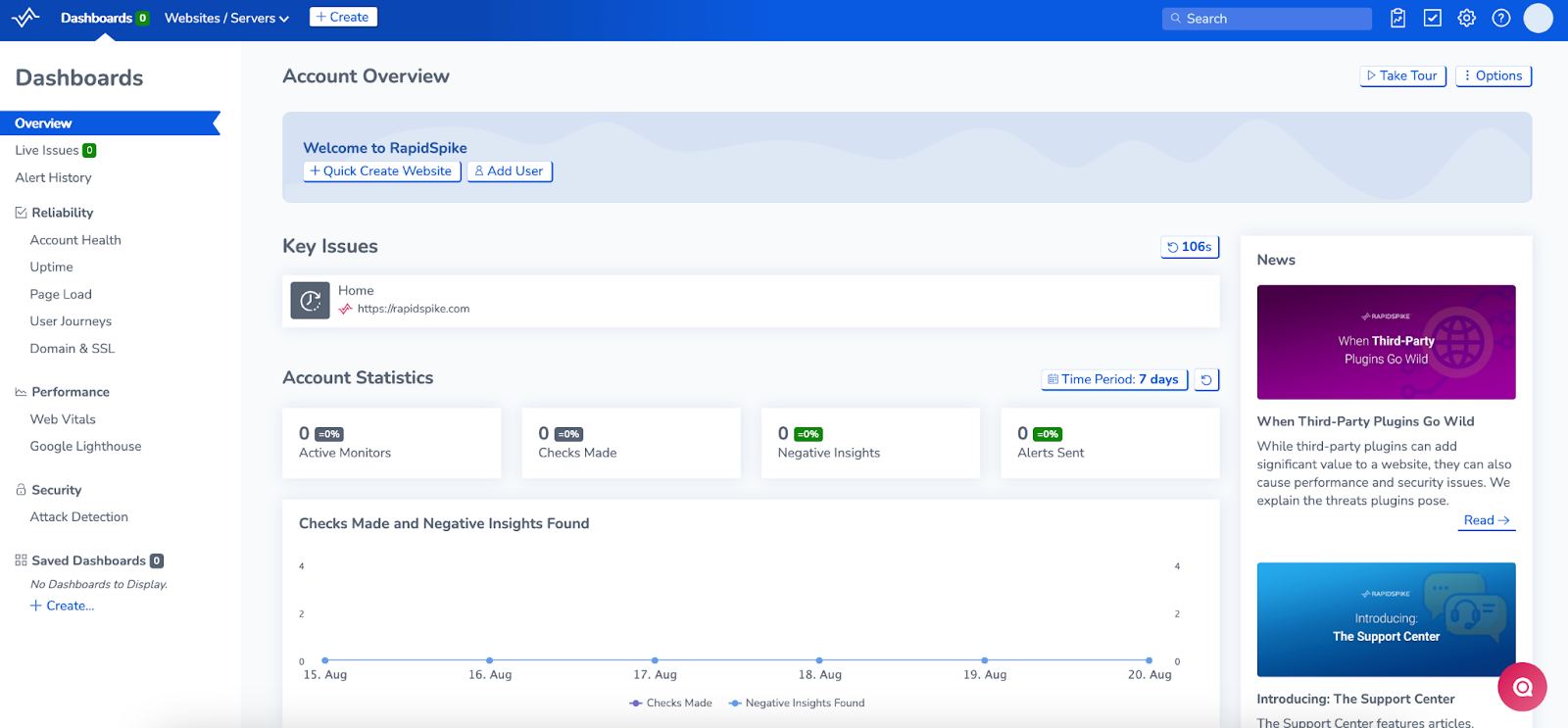Image resolution: width=1568 pixels, height=728 pixels.
Task: Open Account Health page
Action: point(75,240)
